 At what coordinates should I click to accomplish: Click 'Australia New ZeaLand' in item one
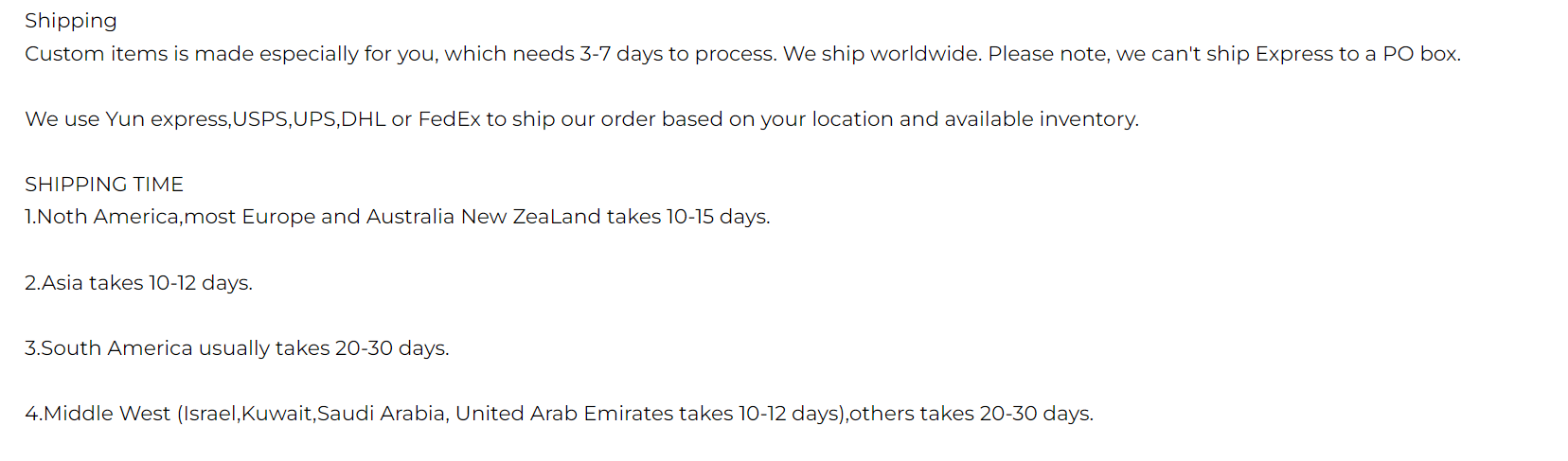[483, 217]
